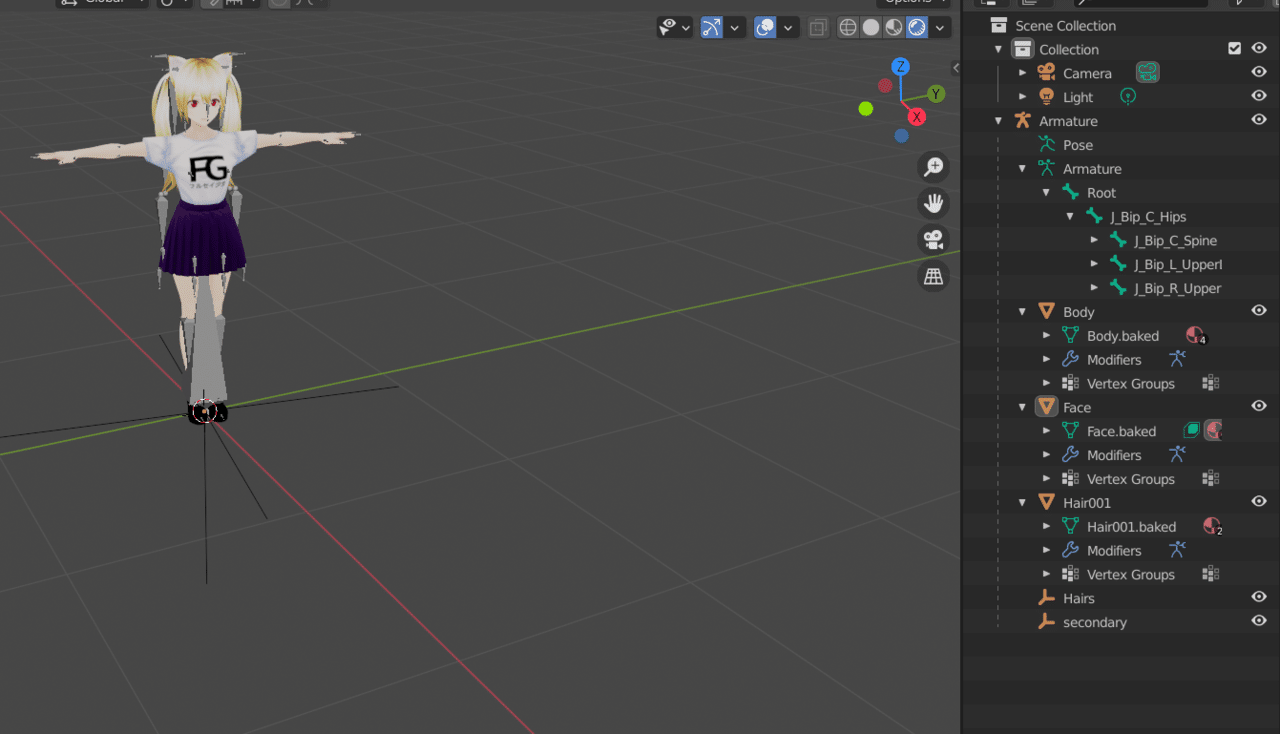The width and height of the screenshot is (1280, 734).
Task: Open the gizmo options dropdown arrow
Action: (x=736, y=27)
